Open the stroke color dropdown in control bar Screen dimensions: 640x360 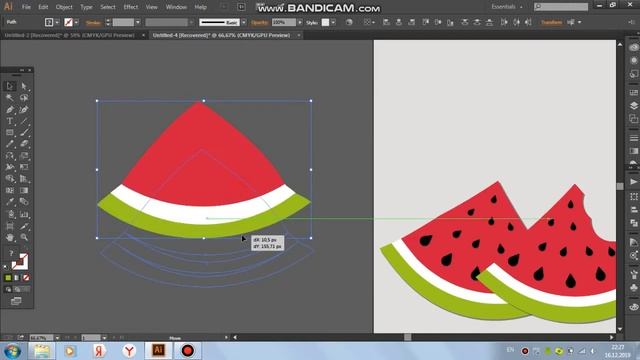[77, 22]
